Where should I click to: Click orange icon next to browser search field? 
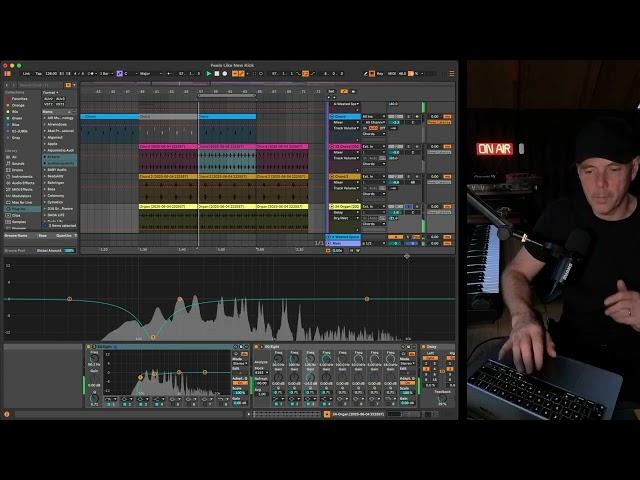click(68, 85)
